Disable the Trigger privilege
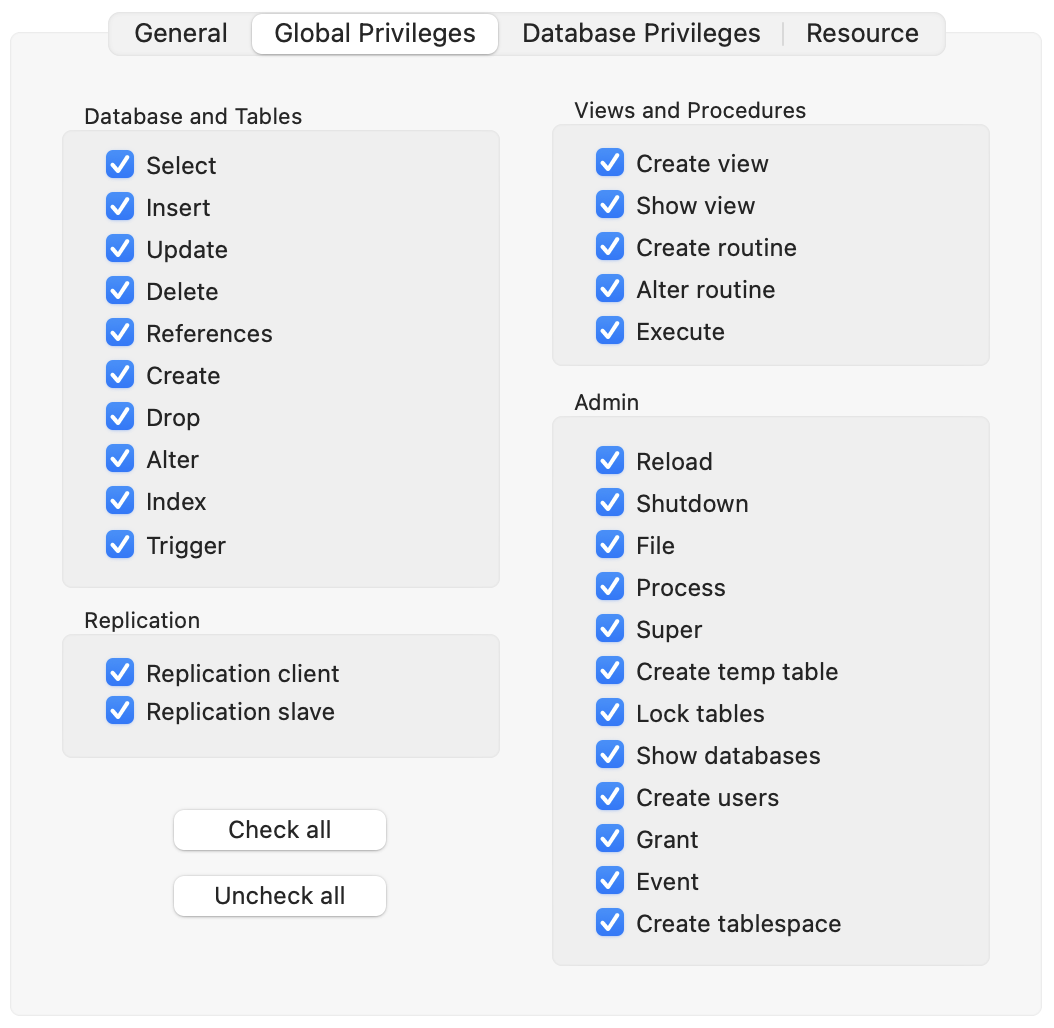The image size is (1054, 1028). 120,545
